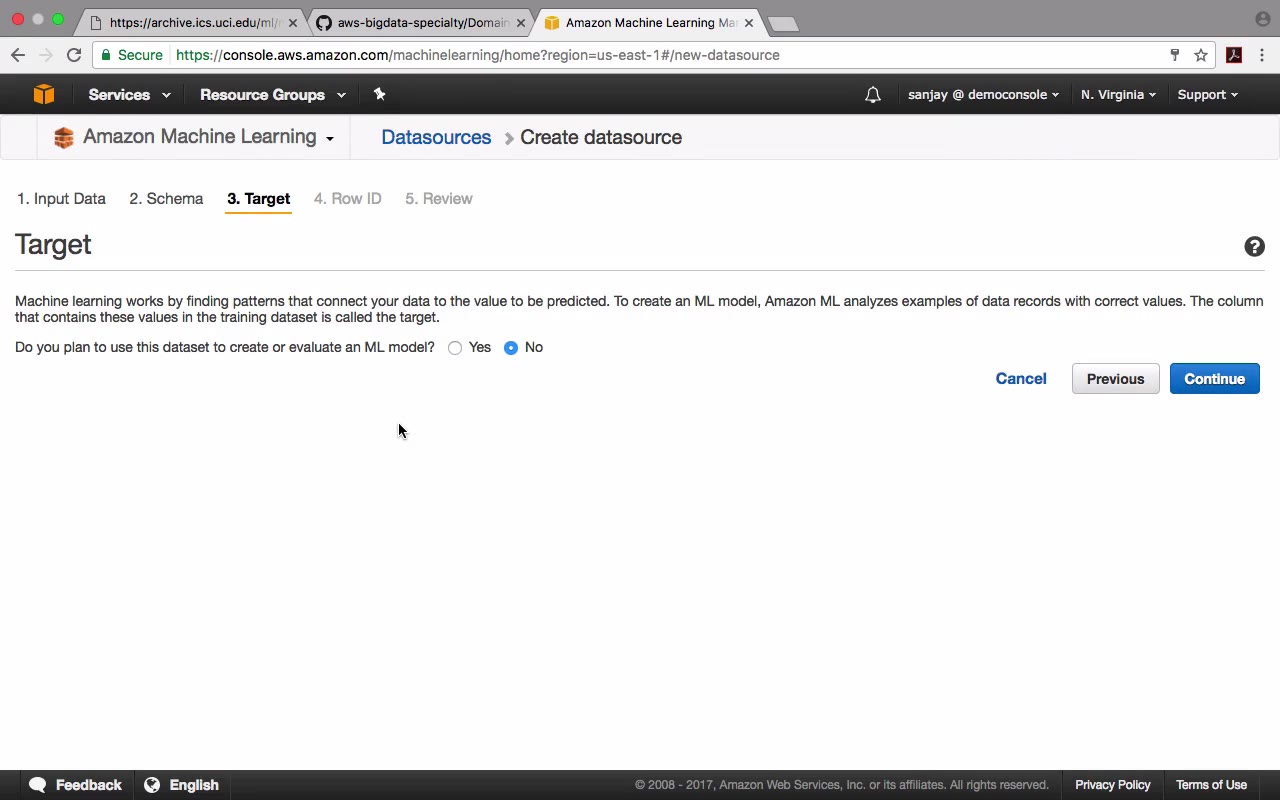The height and width of the screenshot is (800, 1280).
Task: Close the aws-bigdata-specialty GitHub tab
Action: pyautogui.click(x=520, y=23)
